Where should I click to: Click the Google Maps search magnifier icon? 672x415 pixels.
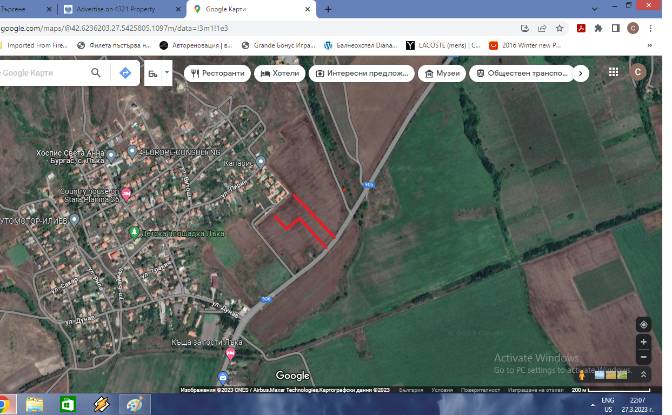coord(96,73)
